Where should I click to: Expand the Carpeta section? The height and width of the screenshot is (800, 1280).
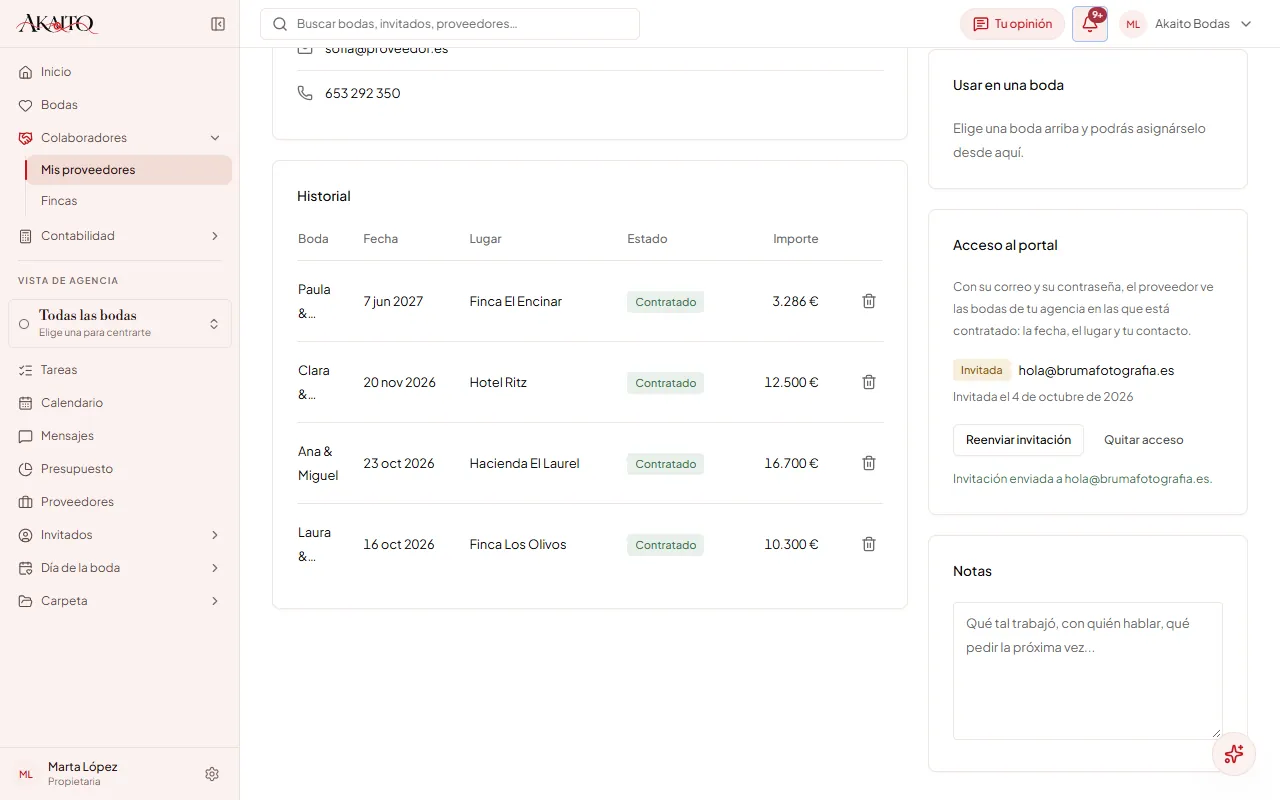point(120,601)
